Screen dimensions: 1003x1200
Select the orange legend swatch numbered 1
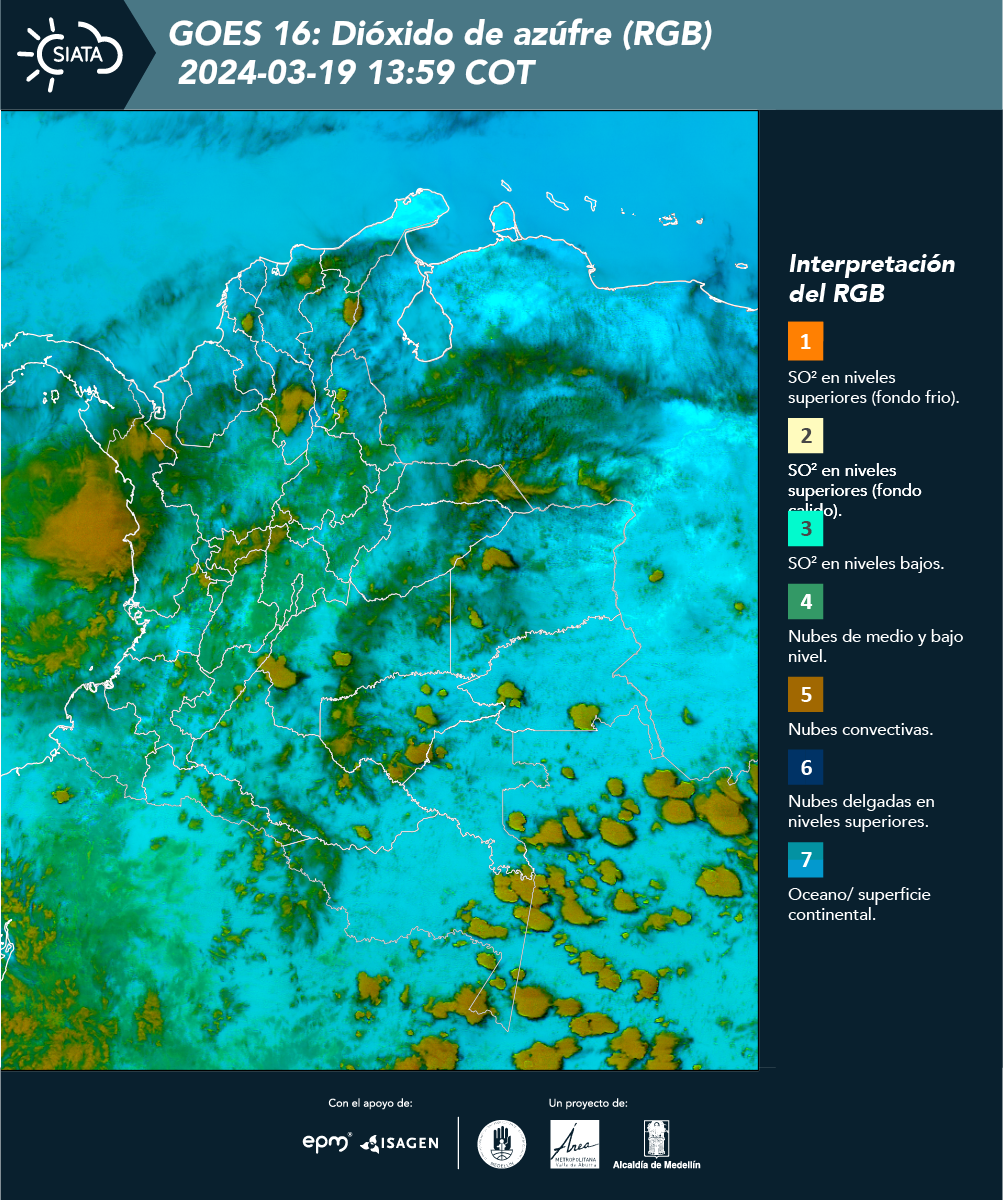(x=805, y=341)
